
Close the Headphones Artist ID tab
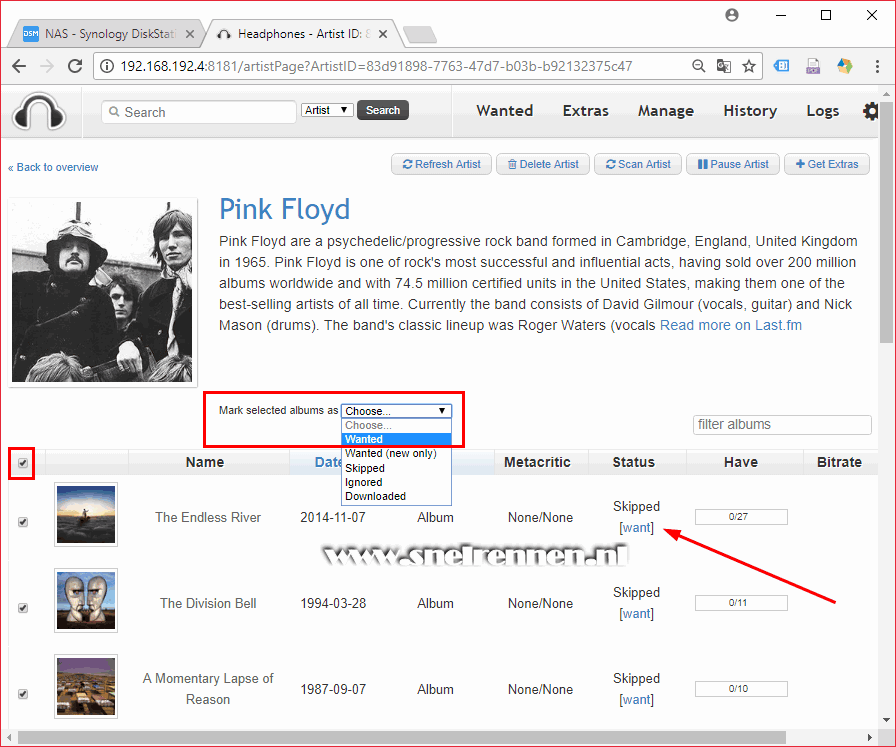(383, 34)
